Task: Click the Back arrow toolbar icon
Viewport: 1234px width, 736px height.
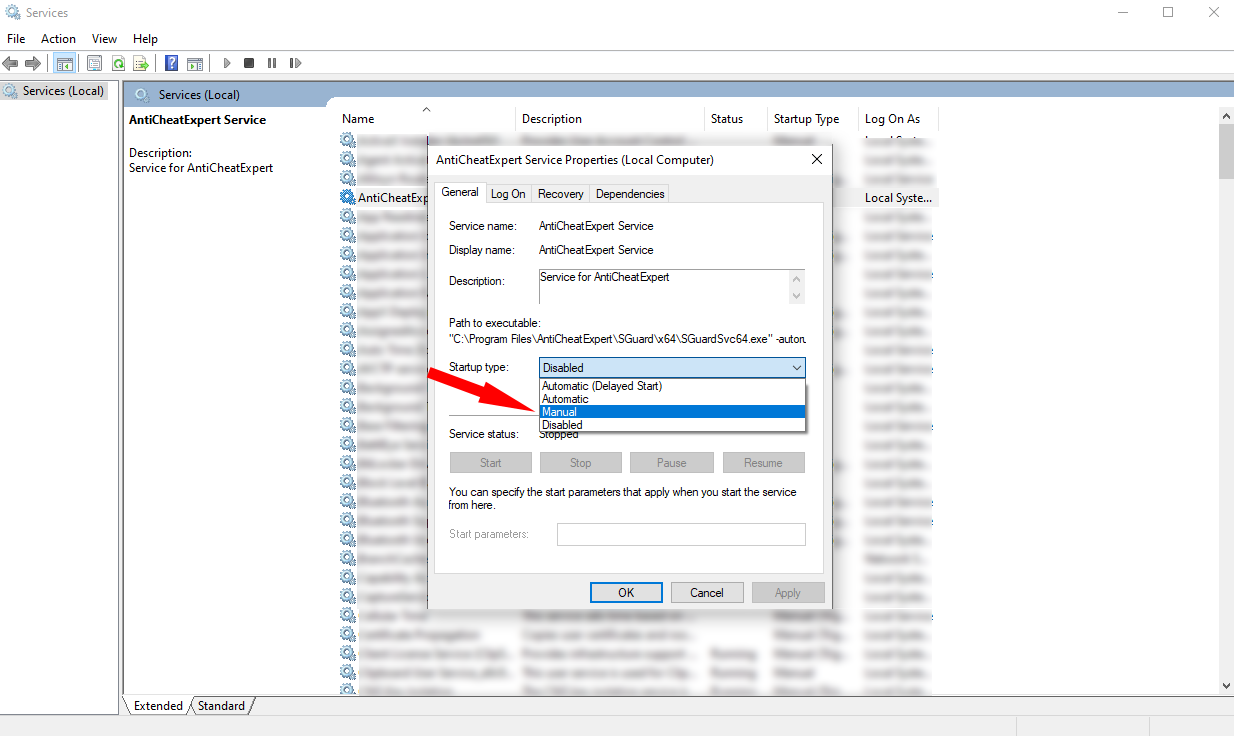Action: click(x=11, y=63)
